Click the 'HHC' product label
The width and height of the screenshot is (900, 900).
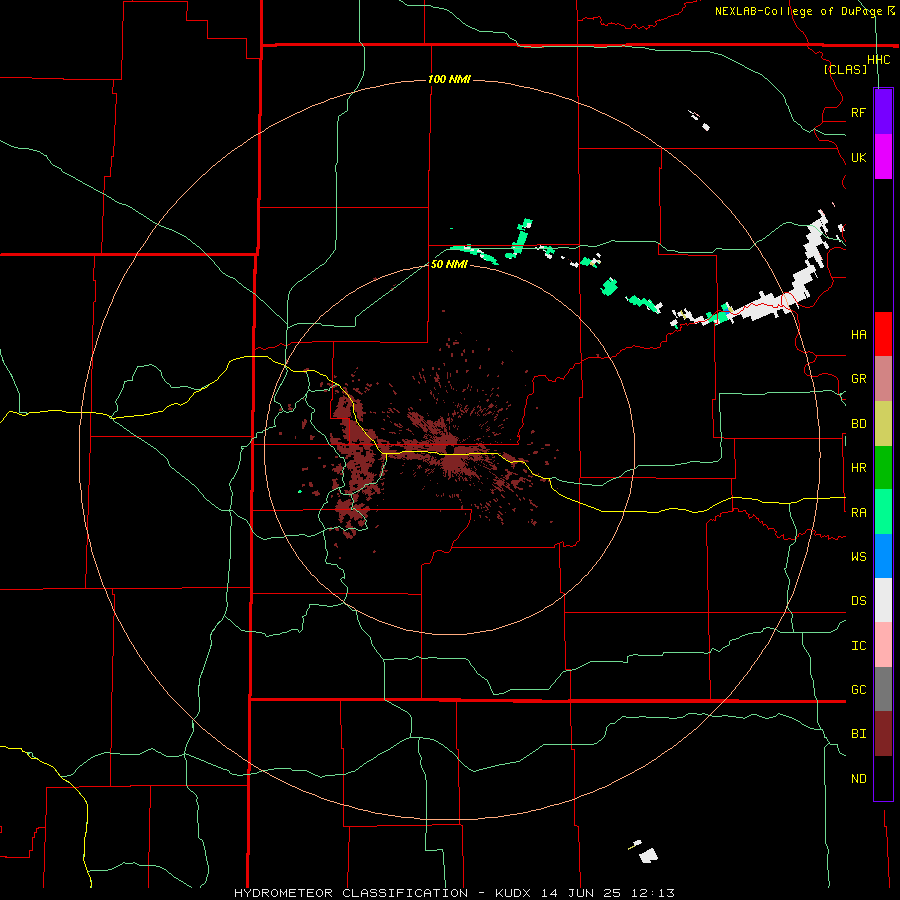878,60
